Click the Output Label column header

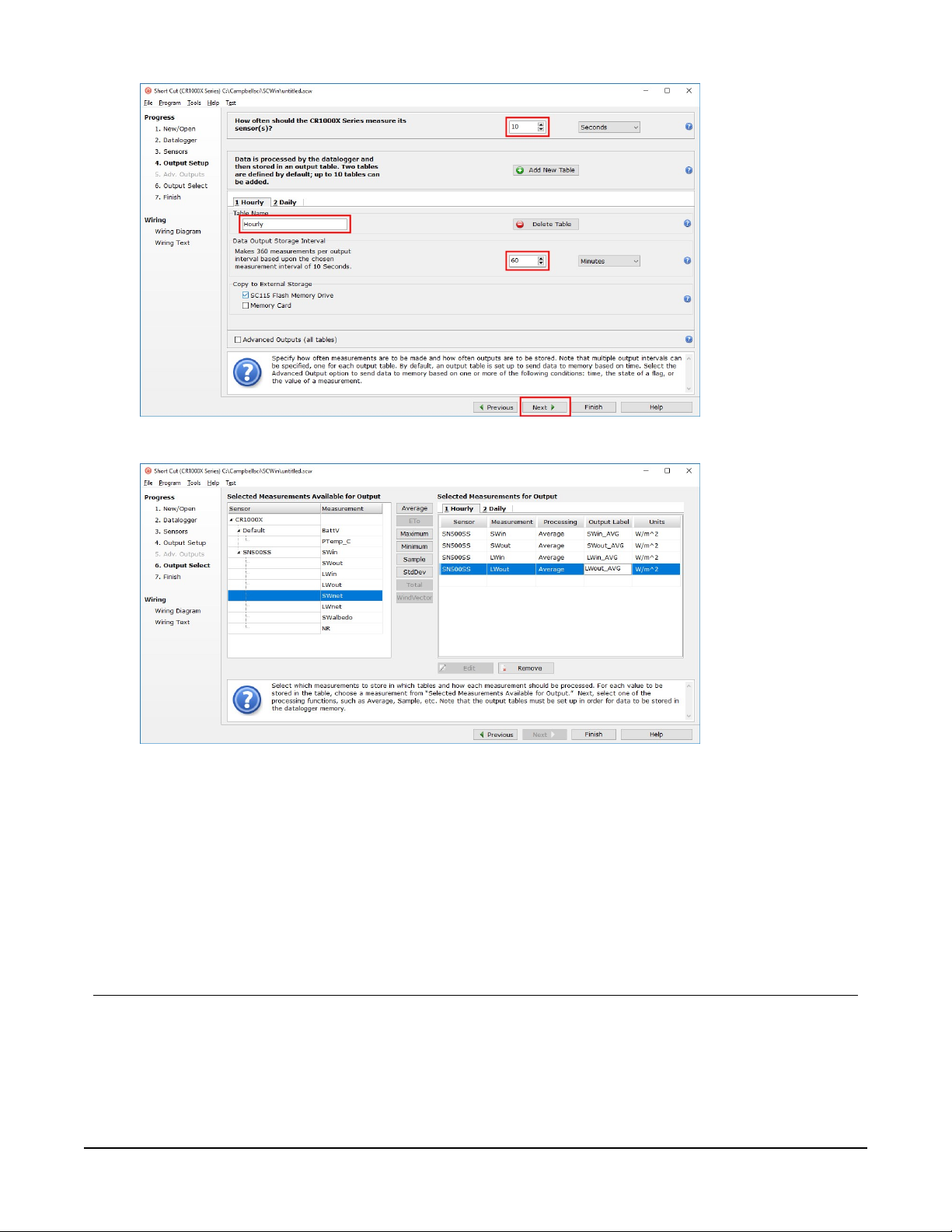[609, 522]
